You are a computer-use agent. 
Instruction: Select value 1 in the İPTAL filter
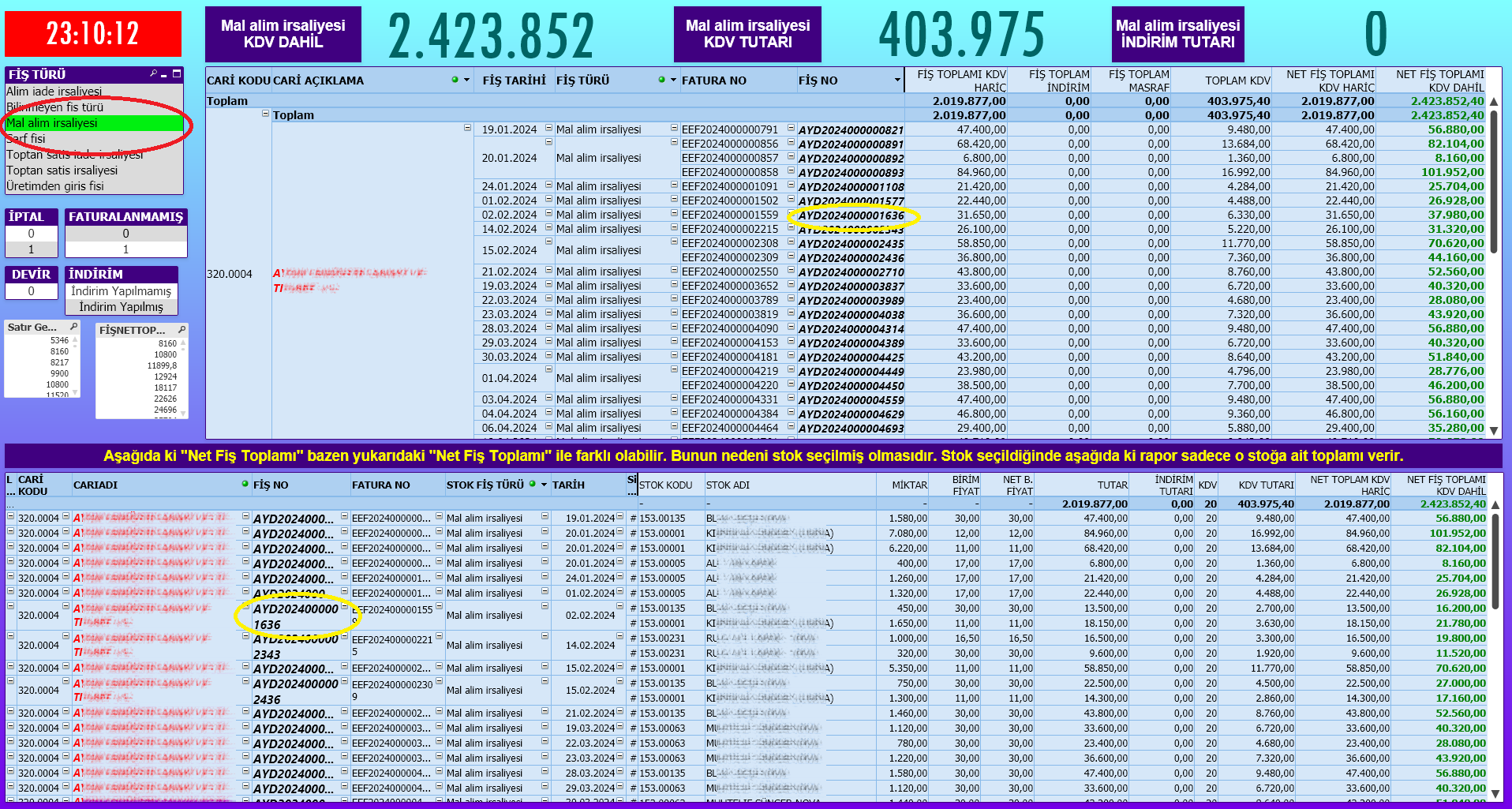click(32, 249)
